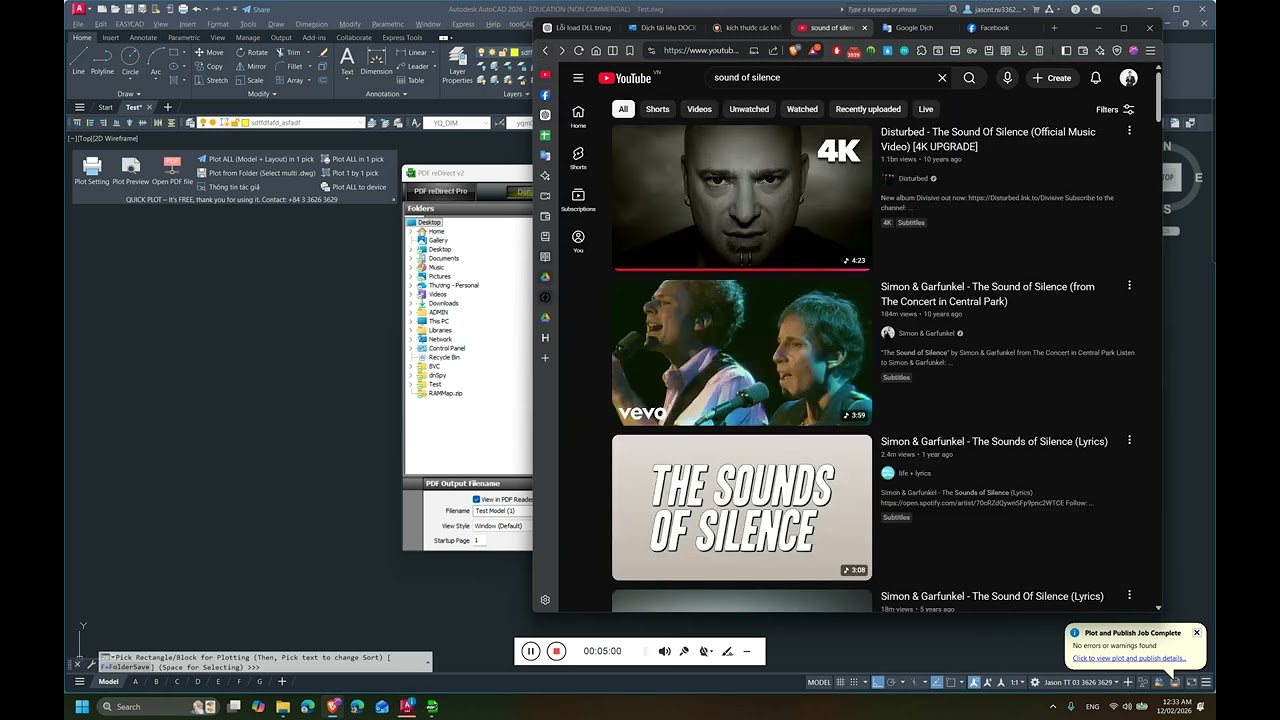Select the Circle tool
This screenshot has height=720, width=1280.
pos(130,60)
